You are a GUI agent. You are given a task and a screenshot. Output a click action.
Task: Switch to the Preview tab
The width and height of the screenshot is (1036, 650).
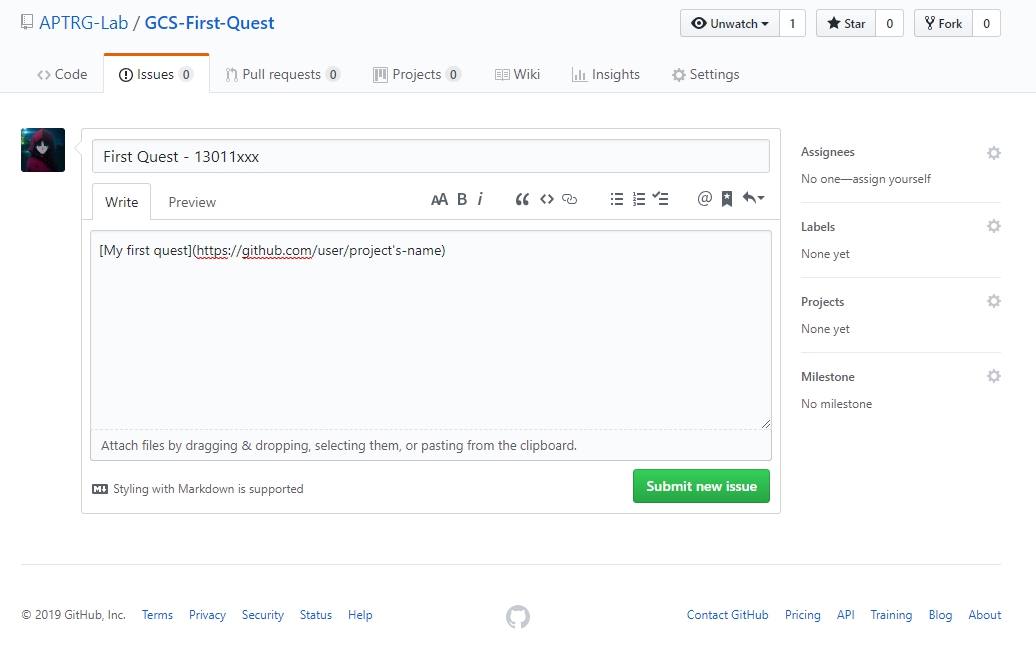click(192, 202)
